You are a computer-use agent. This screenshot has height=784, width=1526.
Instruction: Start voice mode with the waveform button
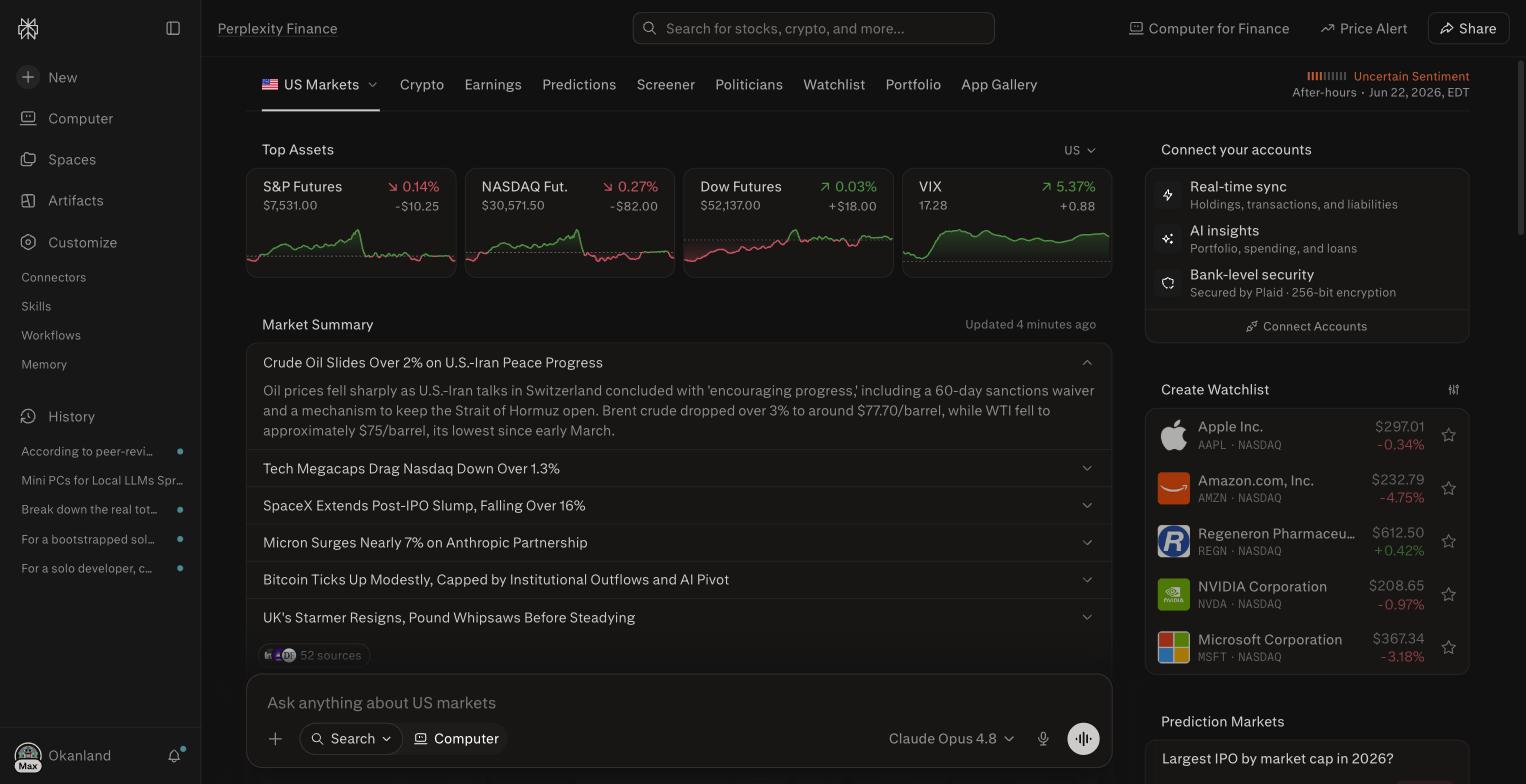[1083, 739]
